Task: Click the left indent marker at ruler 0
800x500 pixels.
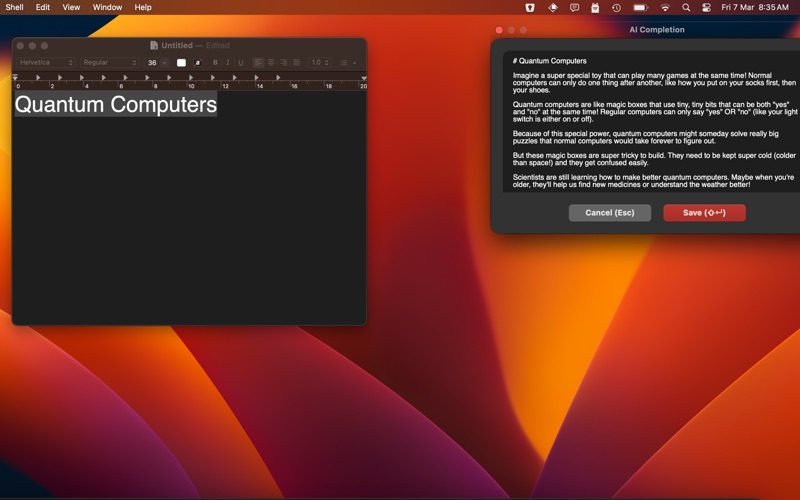Action: pyautogui.click(x=15, y=78)
